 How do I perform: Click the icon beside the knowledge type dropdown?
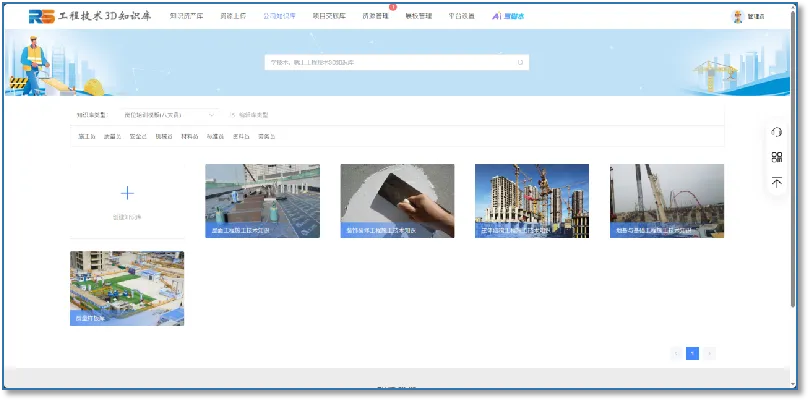coord(234,115)
